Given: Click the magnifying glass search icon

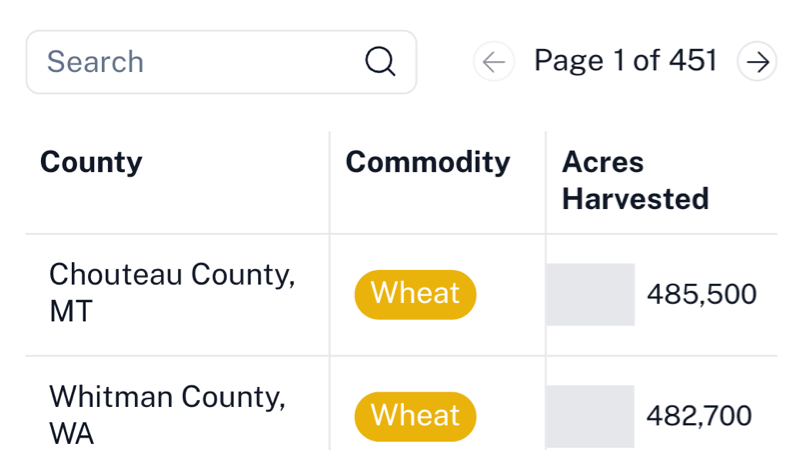Looking at the screenshot, I should 380,62.
